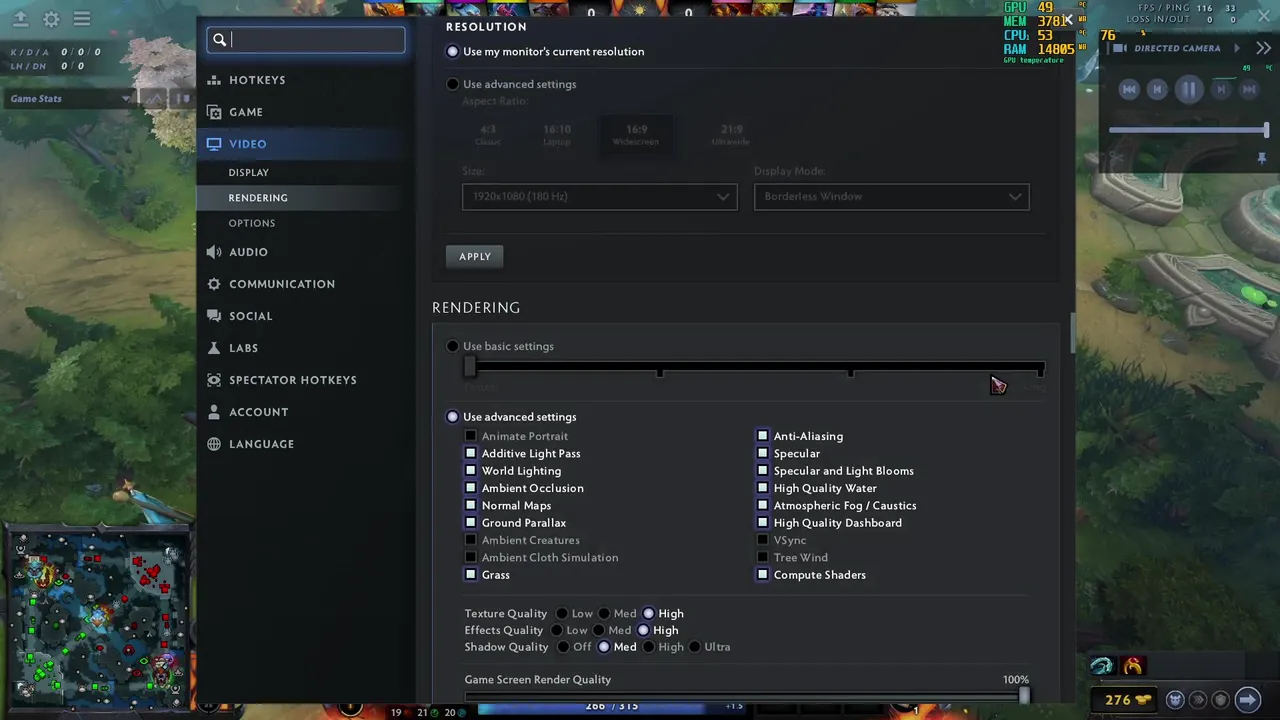Toggle High Quality Water checkbox
This screenshot has width=1280, height=720.
coord(763,488)
